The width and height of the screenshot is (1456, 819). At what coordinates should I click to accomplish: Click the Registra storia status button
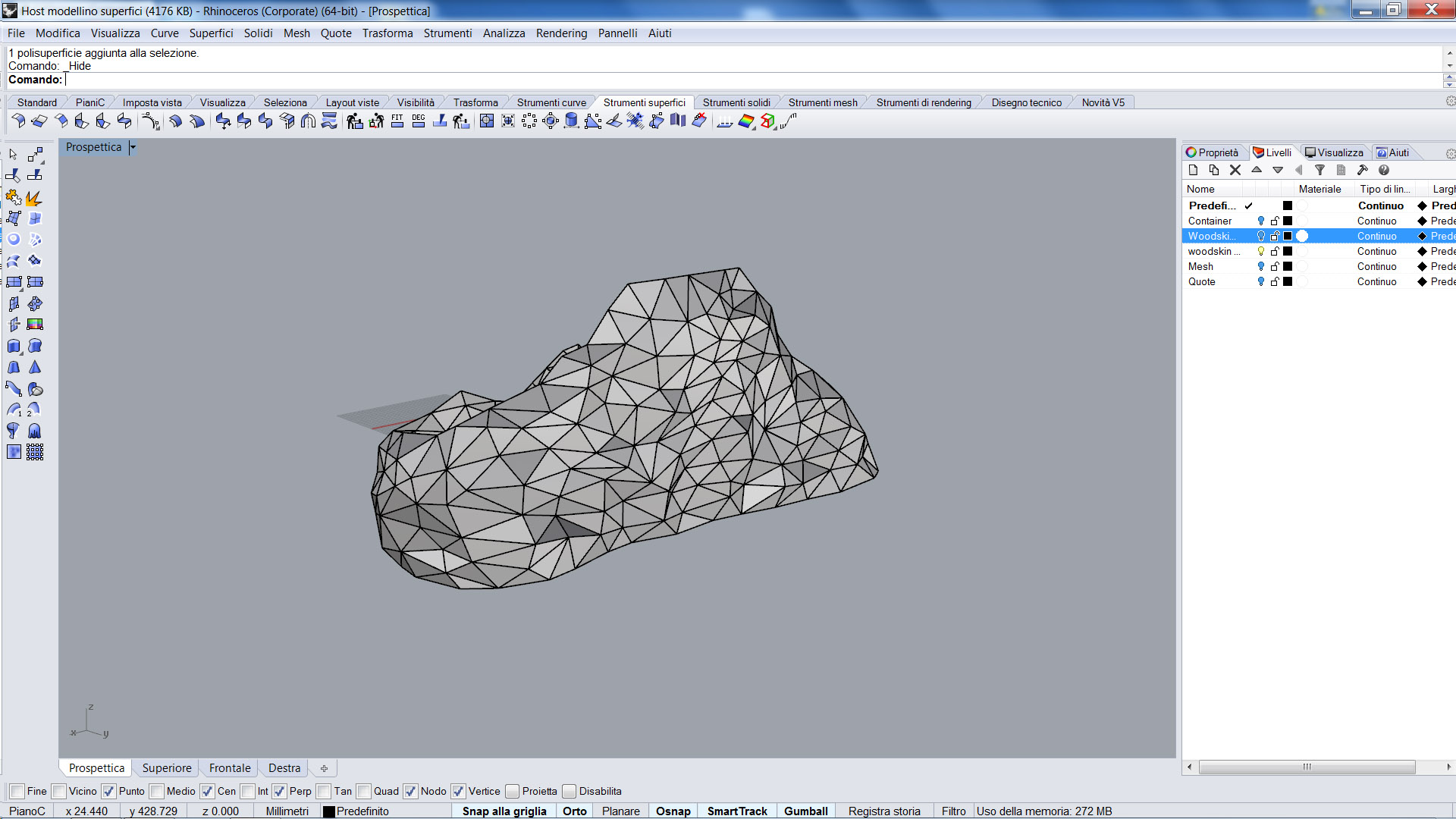tap(884, 811)
